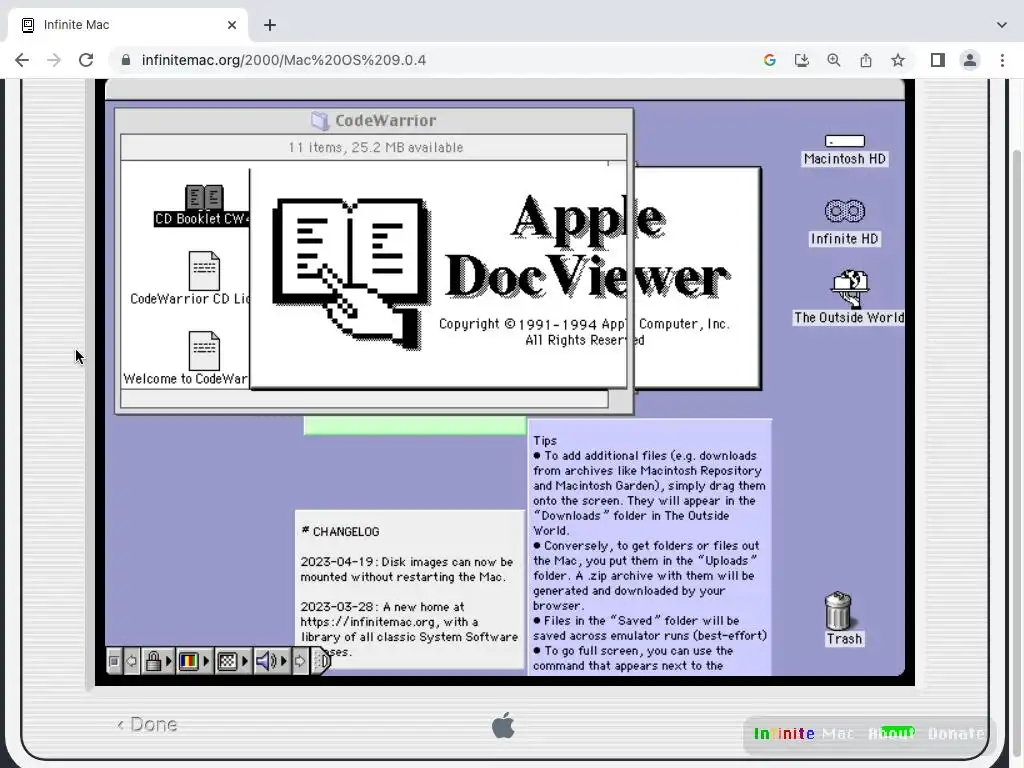Click the Apple DocViewer book logo

(351, 273)
